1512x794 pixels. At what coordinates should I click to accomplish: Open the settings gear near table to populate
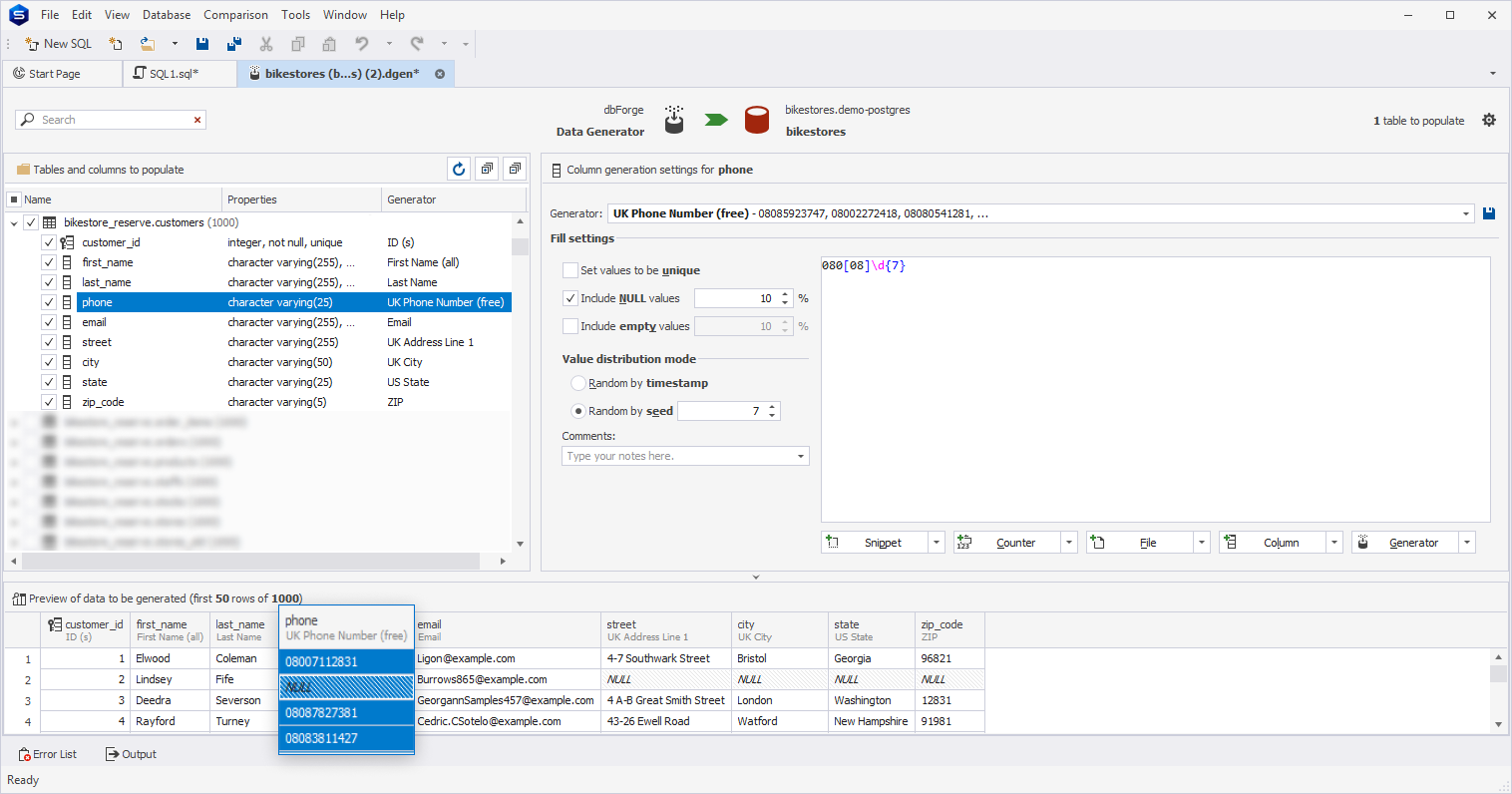(x=1489, y=120)
